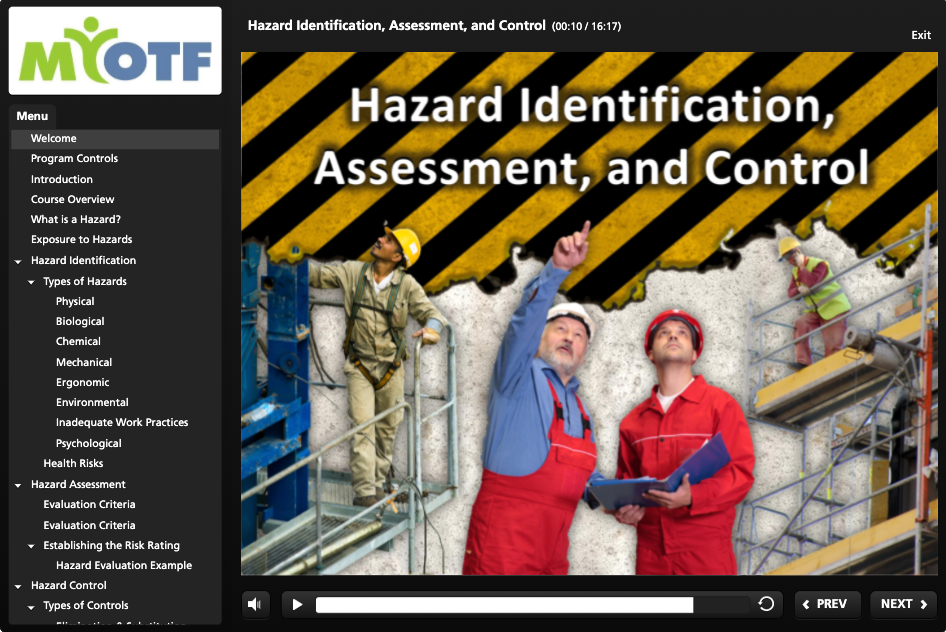Image resolution: width=946 pixels, height=632 pixels.
Task: Open the second Evaluation Criteria entry
Action: pyautogui.click(x=89, y=525)
